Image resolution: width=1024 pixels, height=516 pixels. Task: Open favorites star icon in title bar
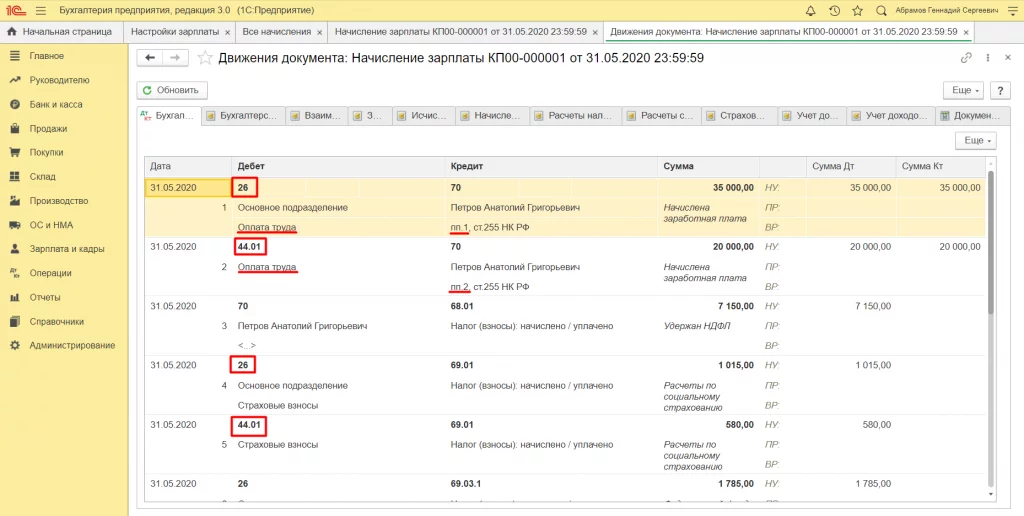(x=857, y=10)
